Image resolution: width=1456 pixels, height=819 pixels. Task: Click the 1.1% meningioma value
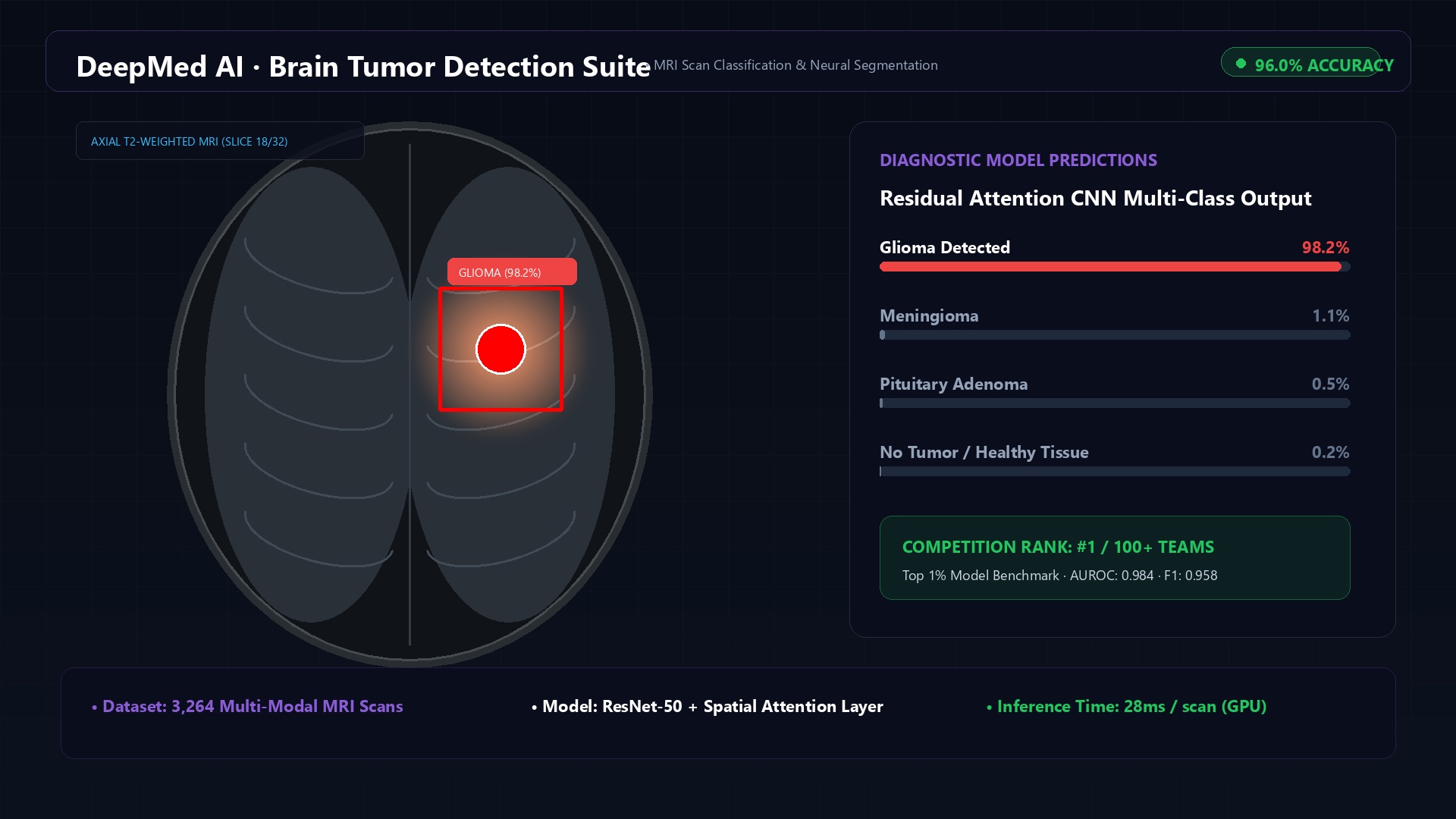1331,315
